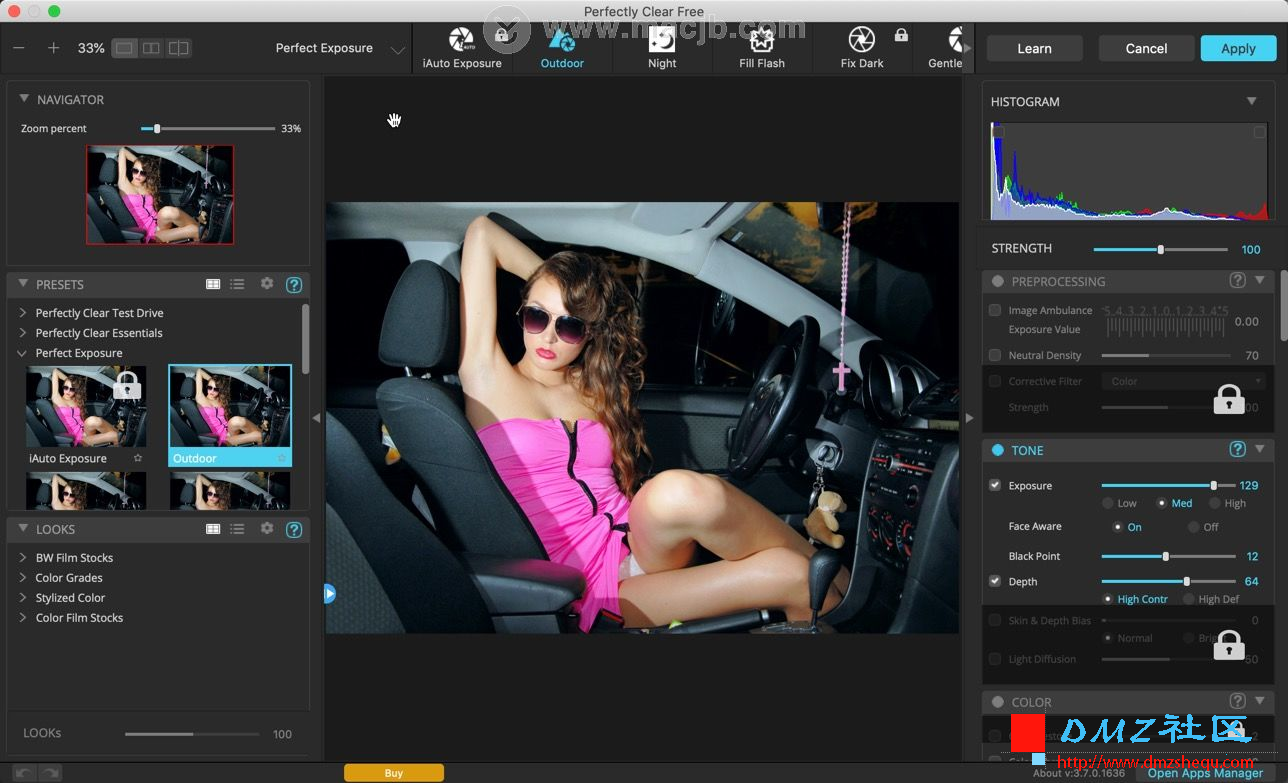Expand Stylized Color looks

pos(22,598)
